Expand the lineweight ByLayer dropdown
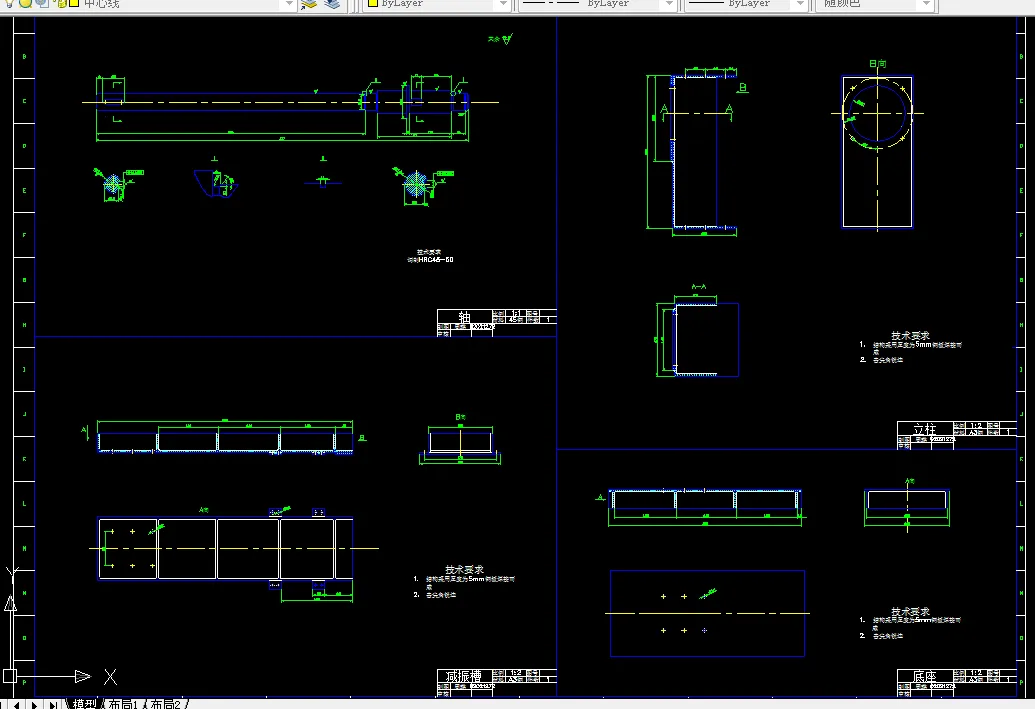 (800, 4)
